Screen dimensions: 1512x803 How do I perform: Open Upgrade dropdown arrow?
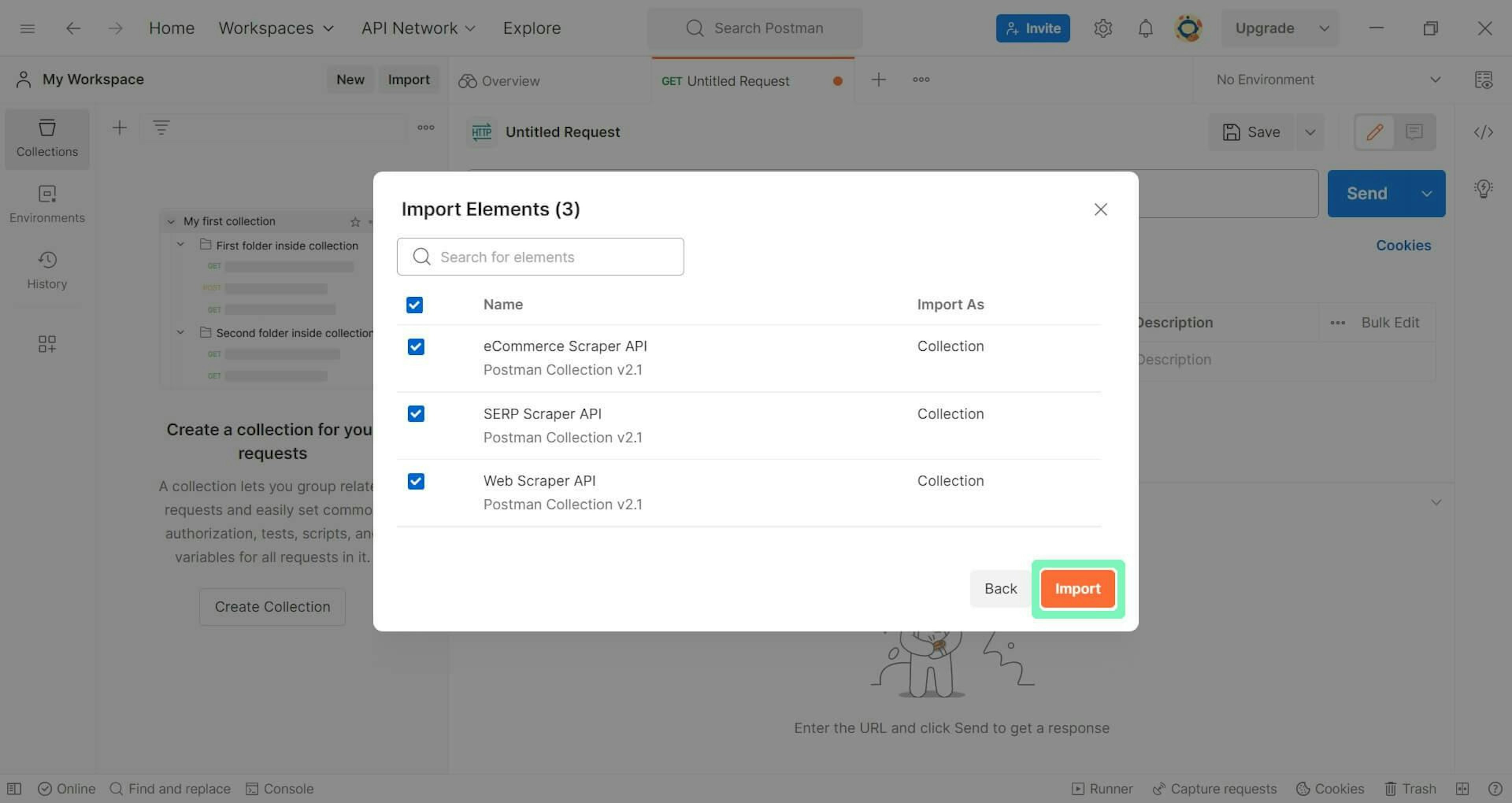click(1324, 28)
